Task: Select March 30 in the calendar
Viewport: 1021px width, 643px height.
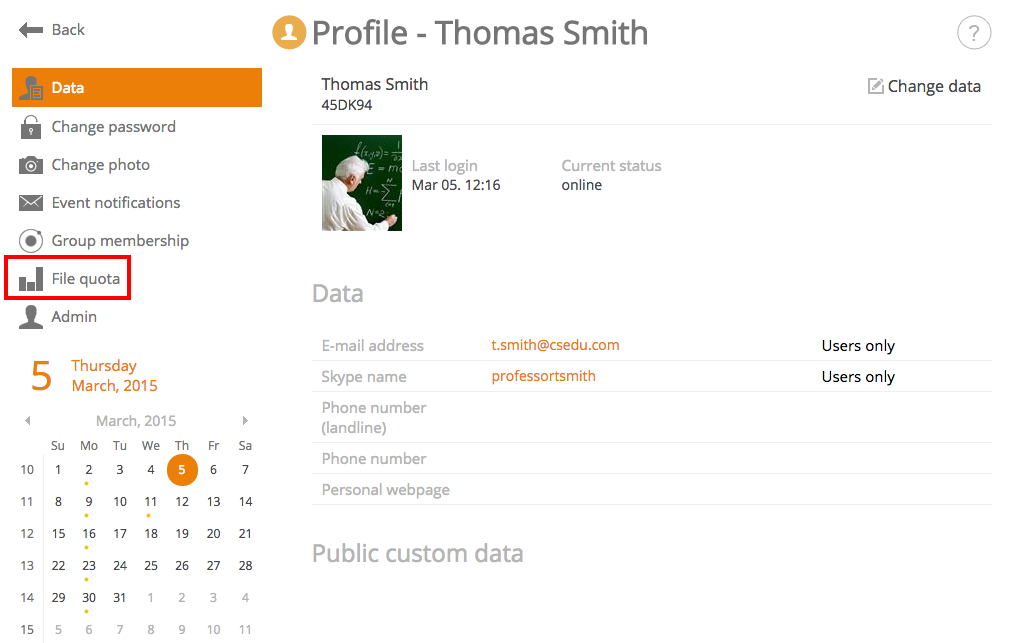Action: [89, 597]
